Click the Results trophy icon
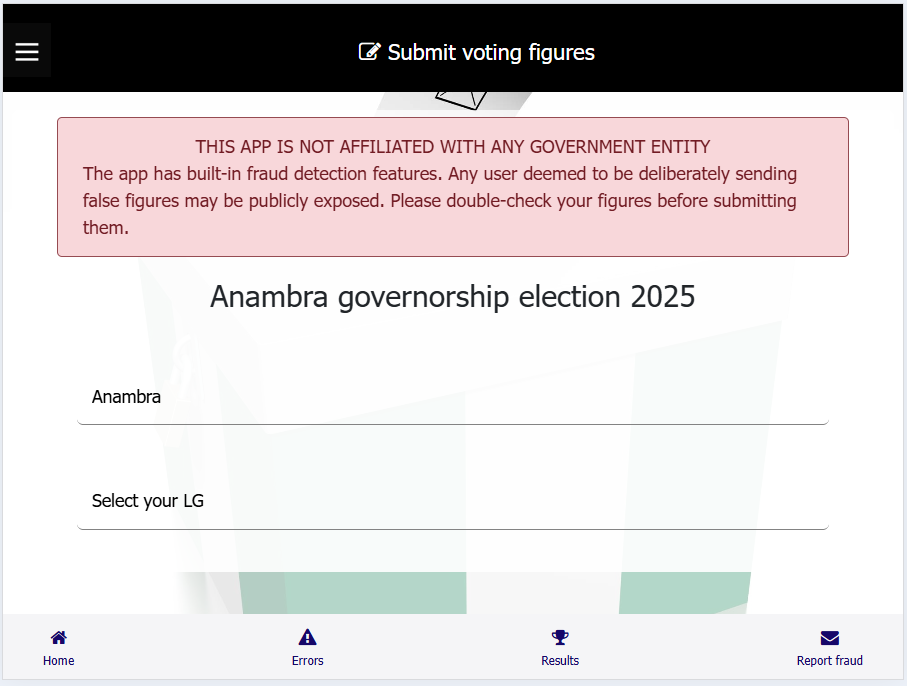Viewport: 907px width, 686px height. click(x=560, y=637)
